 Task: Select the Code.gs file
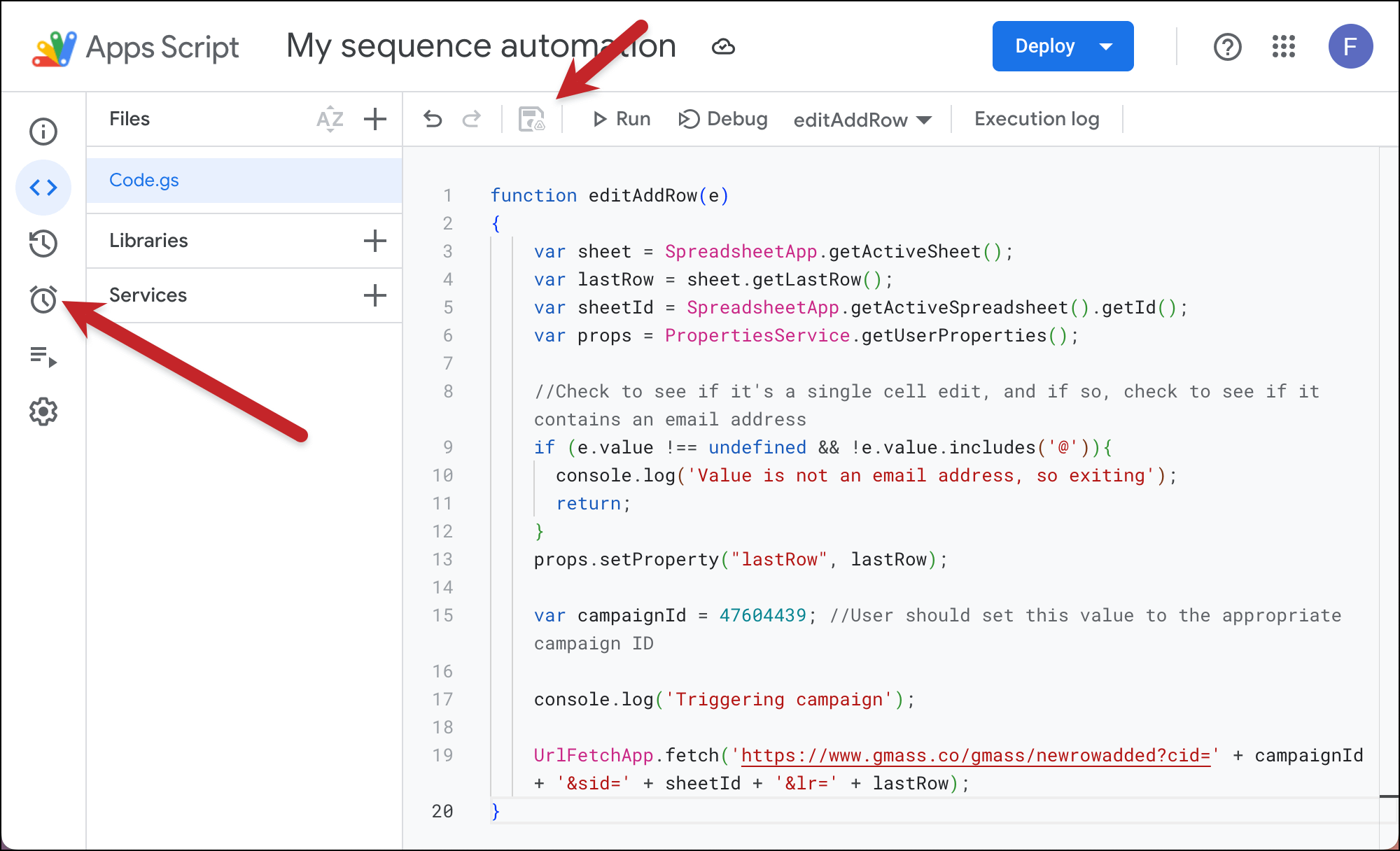pos(144,181)
